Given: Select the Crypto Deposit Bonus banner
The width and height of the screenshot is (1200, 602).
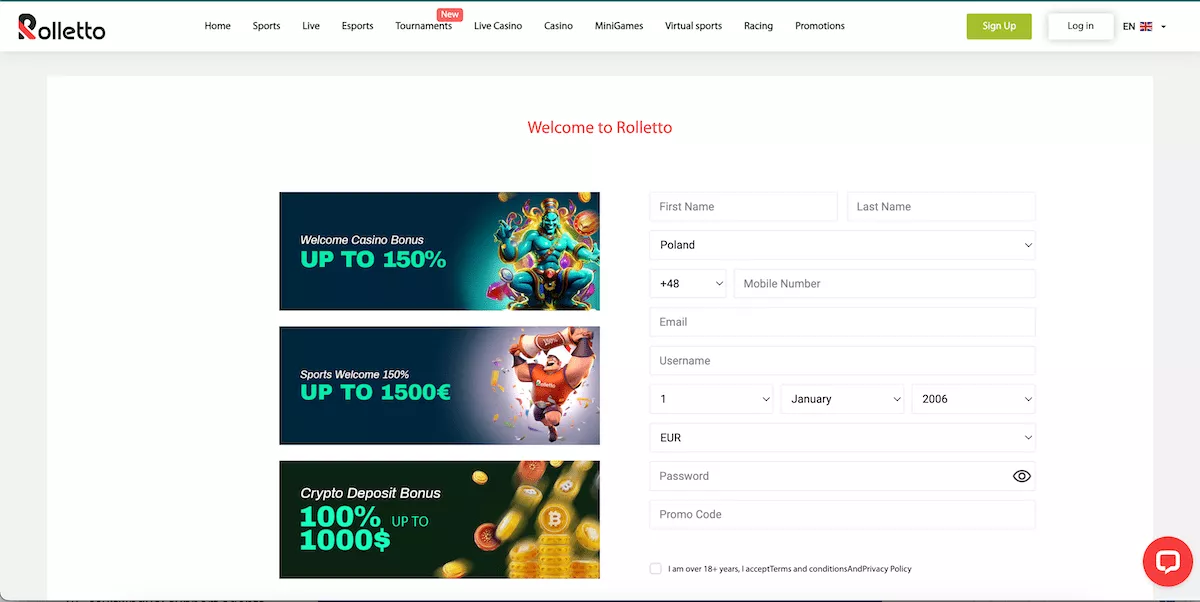Looking at the screenshot, I should tap(439, 519).
